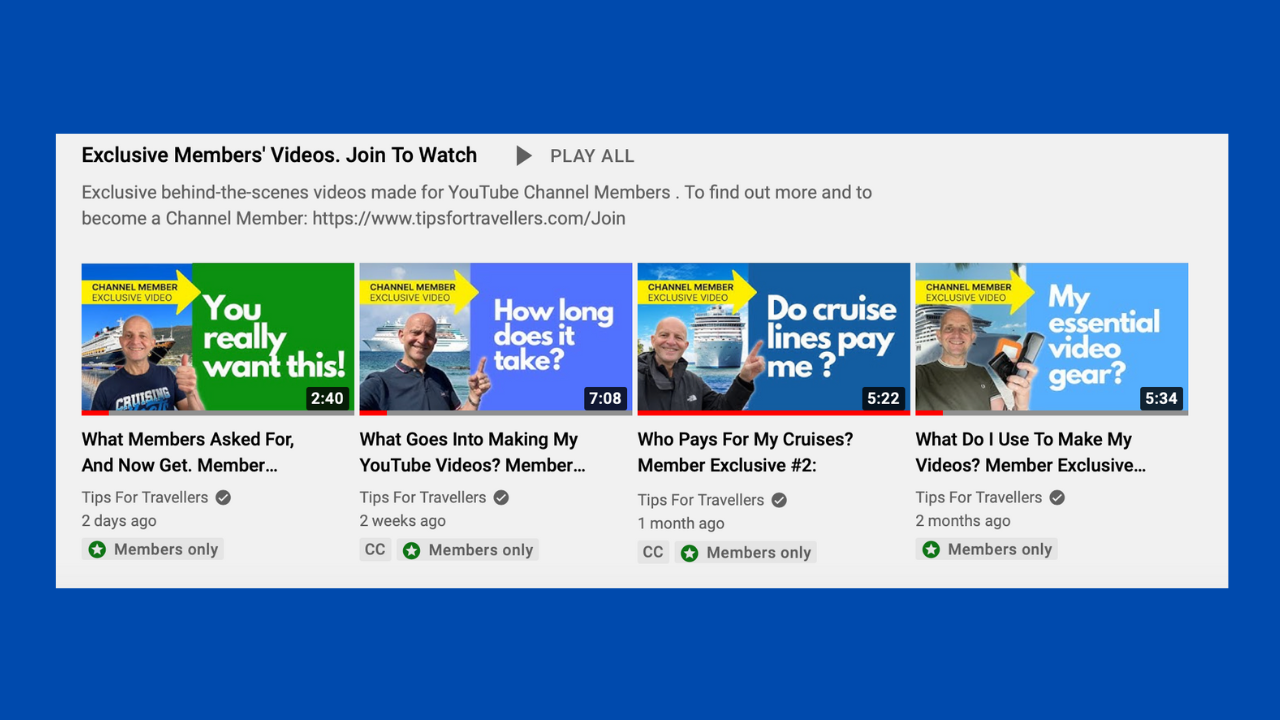Click the full red progress bar under the 5:22 thumbnail
Viewport: 1280px width, 720px height.
coord(774,412)
